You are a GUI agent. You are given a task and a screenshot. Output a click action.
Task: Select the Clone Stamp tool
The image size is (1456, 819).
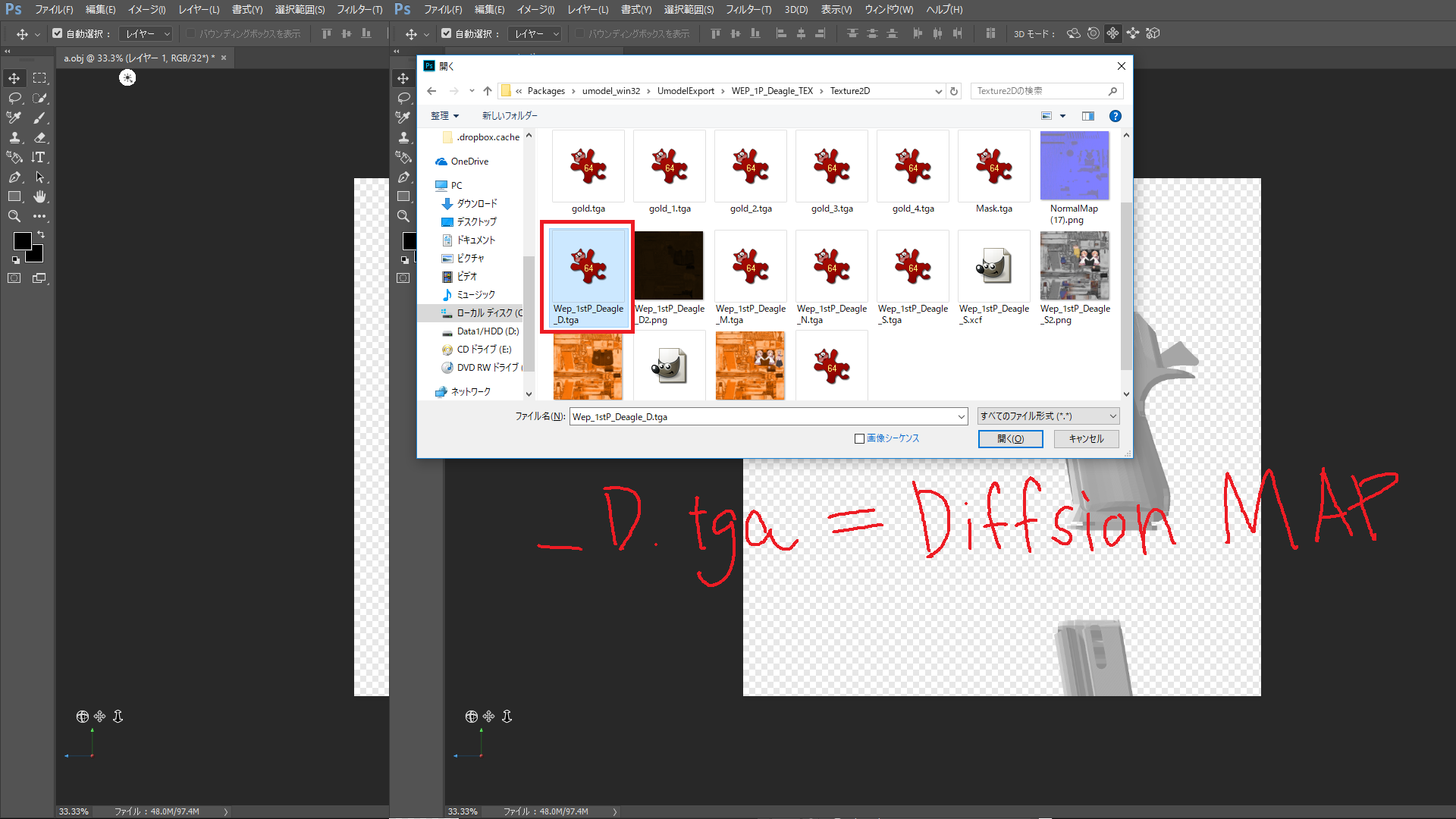click(14, 137)
